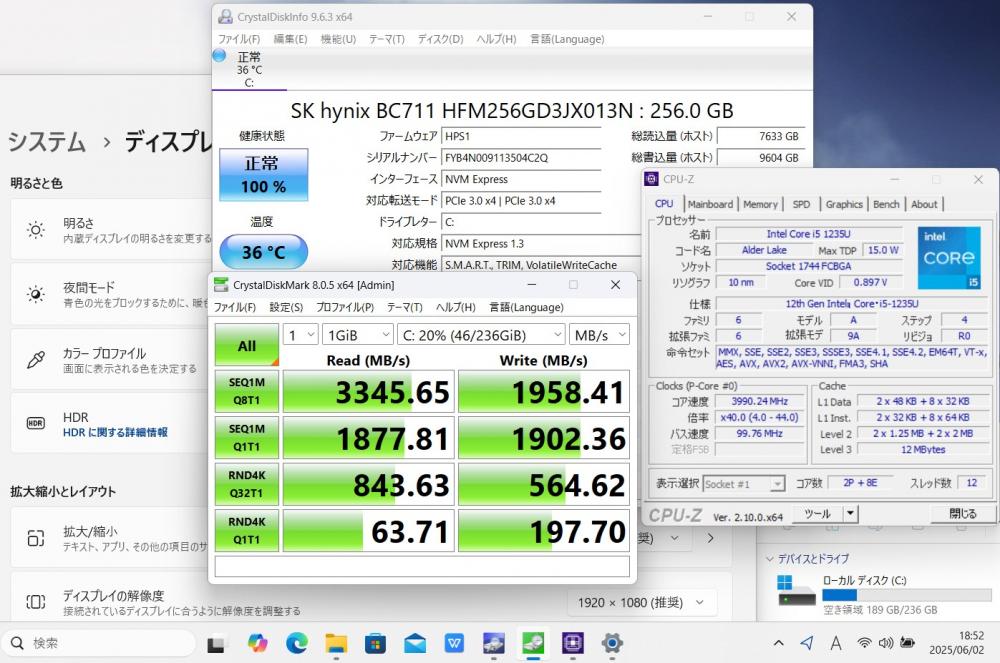Click the CrystalDiskInfo title bar app icon
The image size is (1000, 663).
[x=225, y=17]
